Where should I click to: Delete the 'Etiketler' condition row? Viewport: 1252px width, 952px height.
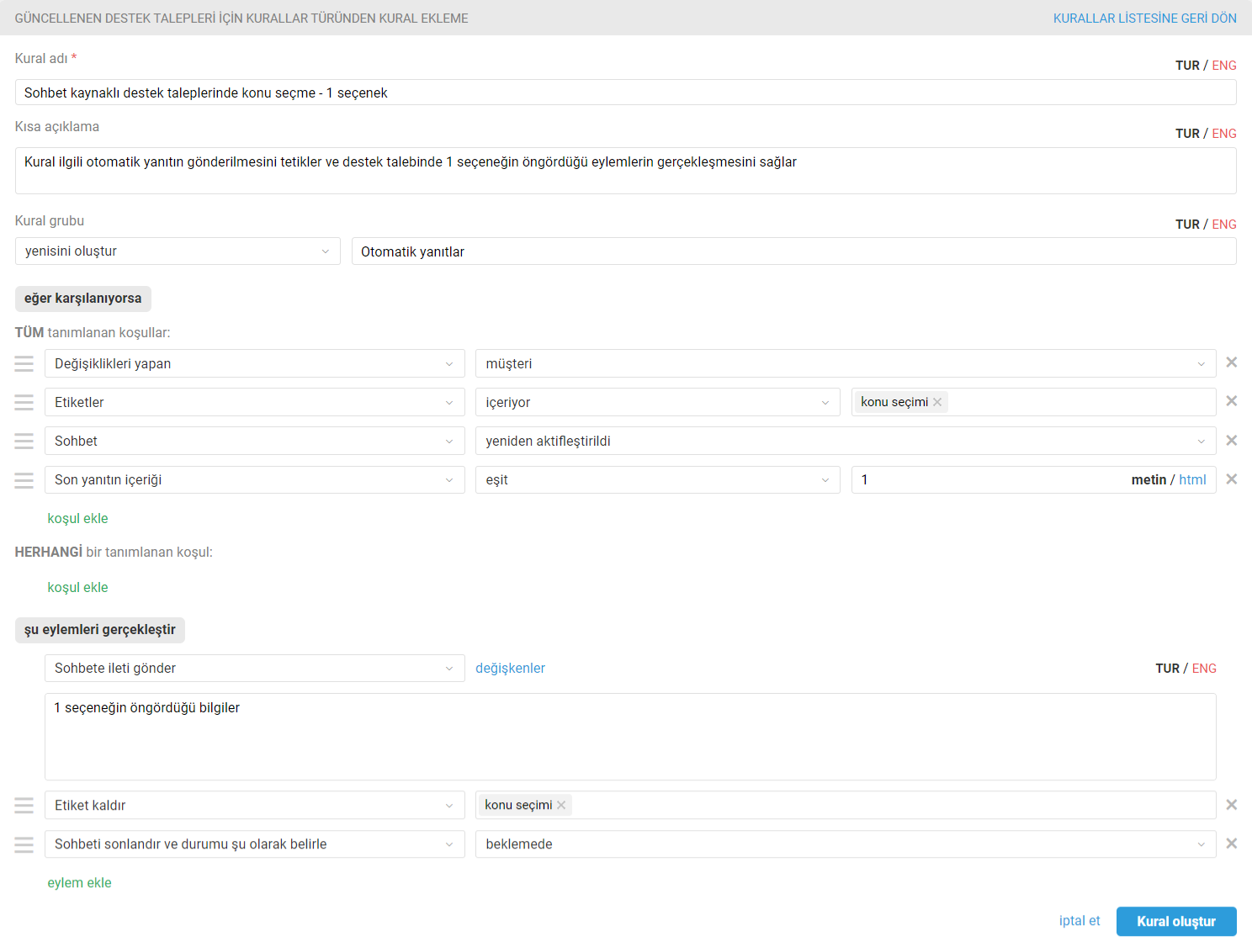[1231, 401]
